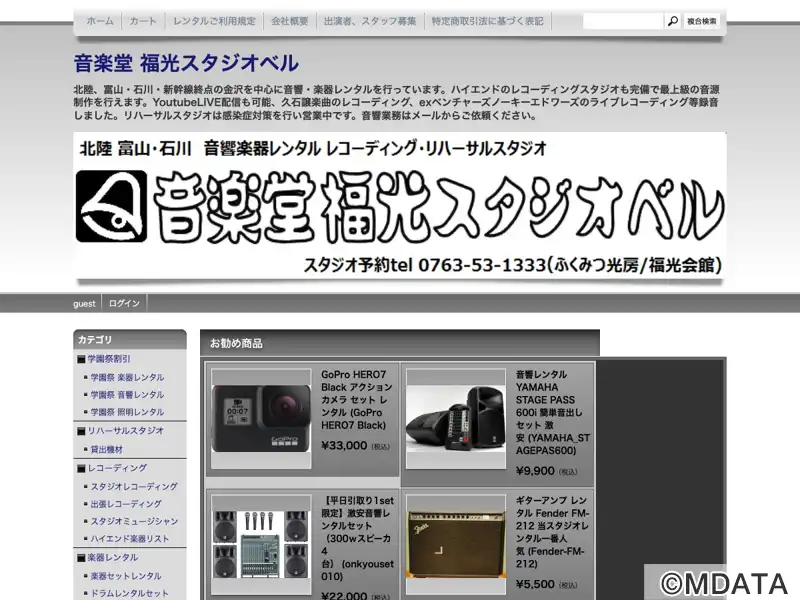Screen dimensions: 800x600
Task: Select the 学園祭割引 category
Action: pos(109,359)
